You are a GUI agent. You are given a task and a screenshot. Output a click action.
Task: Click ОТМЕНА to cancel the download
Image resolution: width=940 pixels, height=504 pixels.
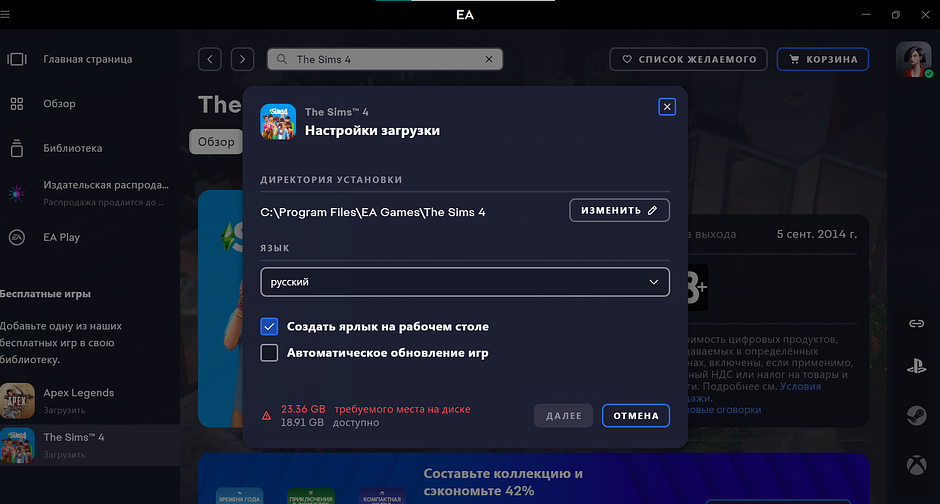635,416
